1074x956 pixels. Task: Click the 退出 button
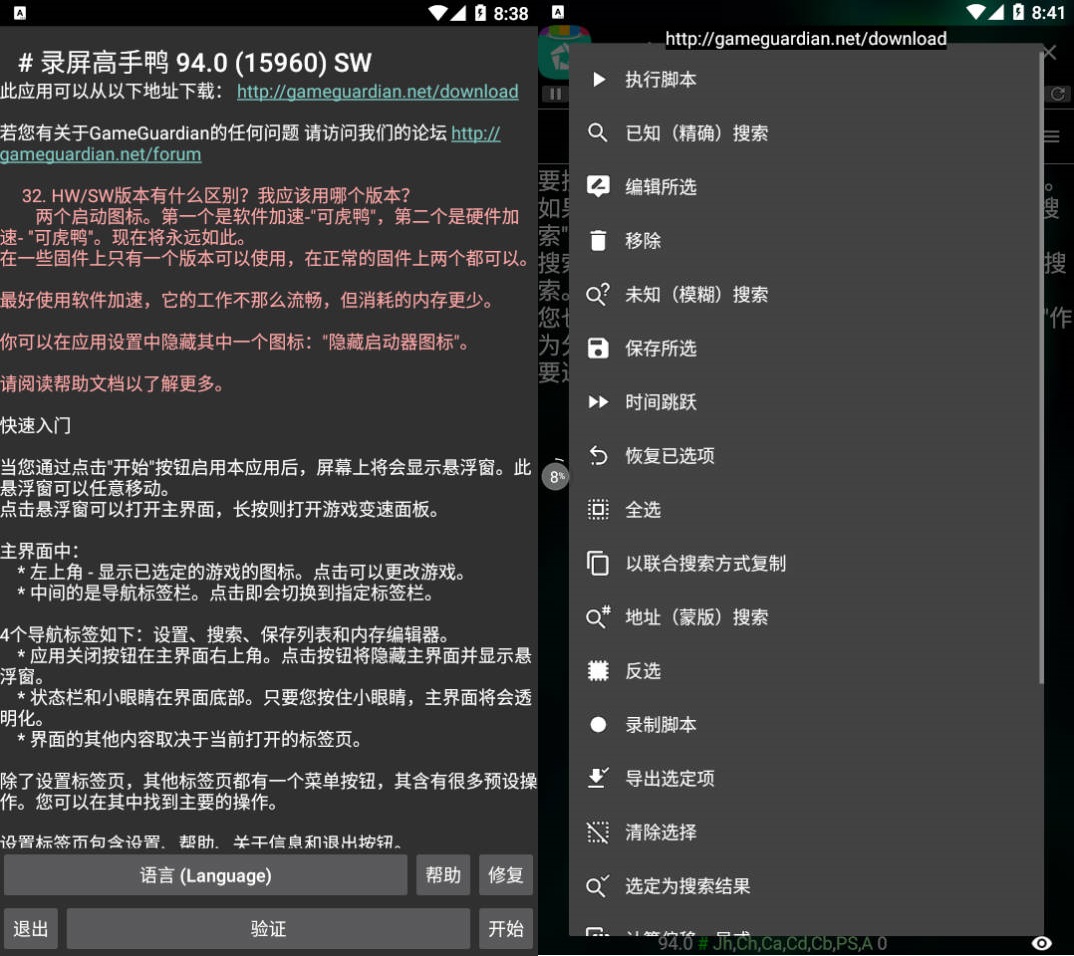pos(31,929)
